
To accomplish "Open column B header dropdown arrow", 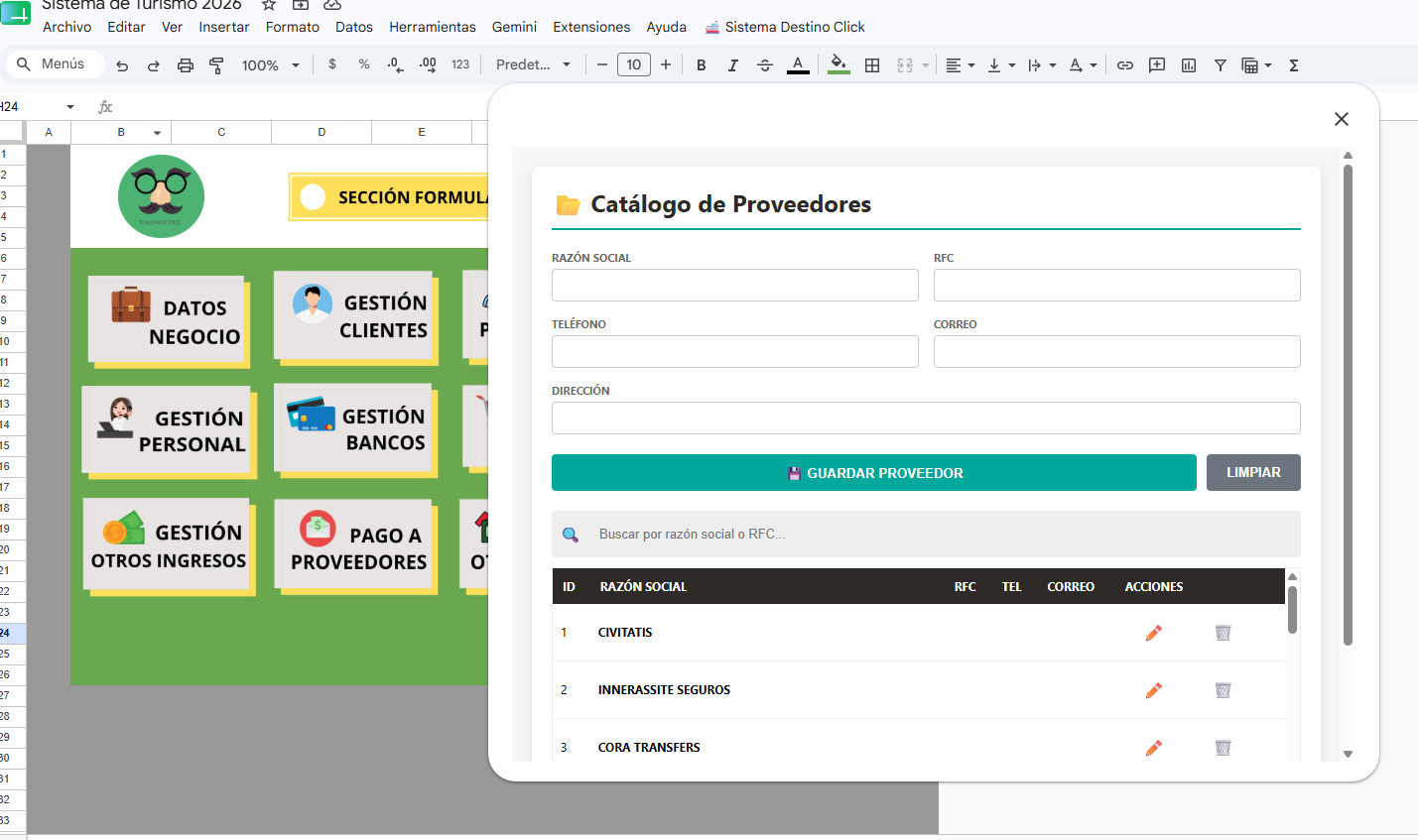I will point(157,133).
